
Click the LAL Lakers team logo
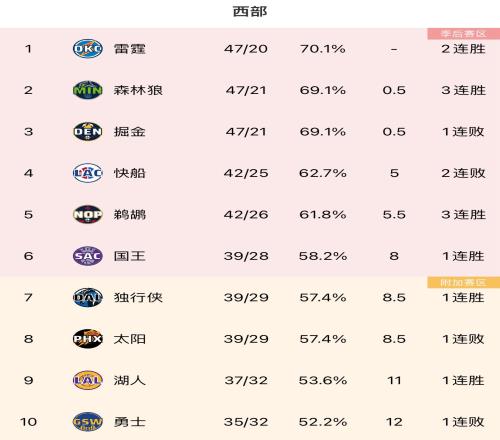[88, 380]
